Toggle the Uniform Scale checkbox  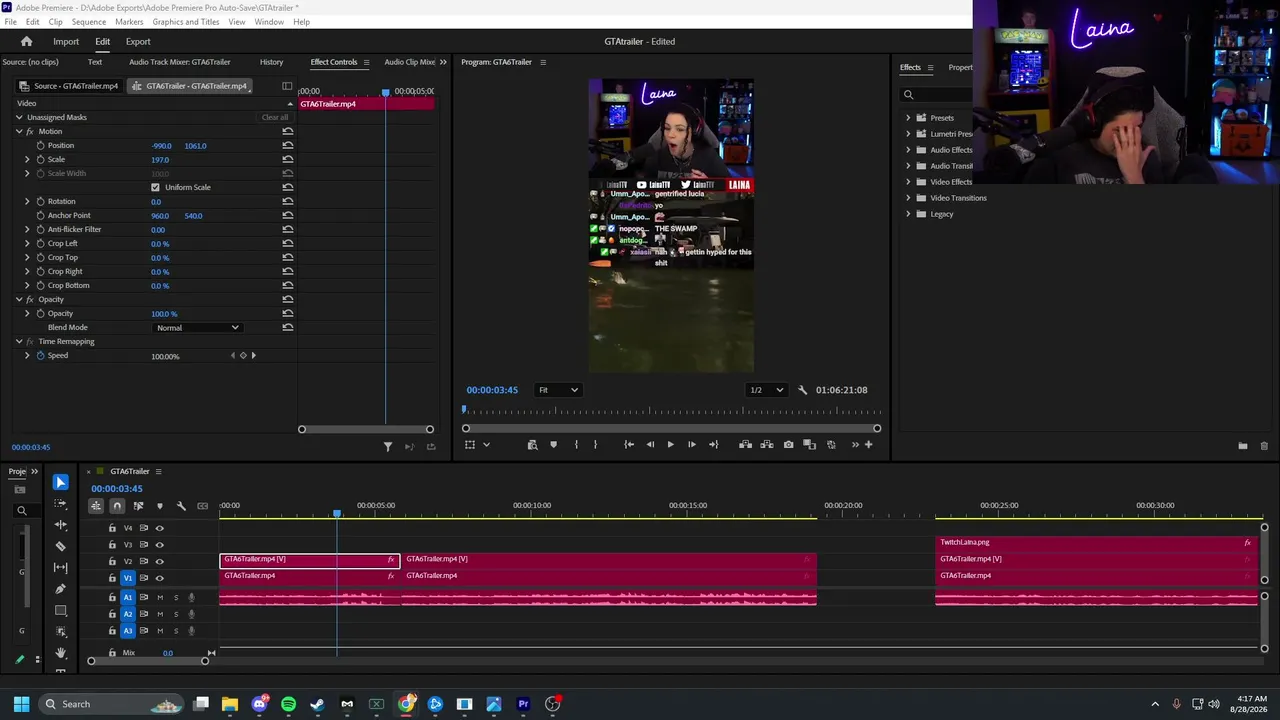[x=155, y=188]
